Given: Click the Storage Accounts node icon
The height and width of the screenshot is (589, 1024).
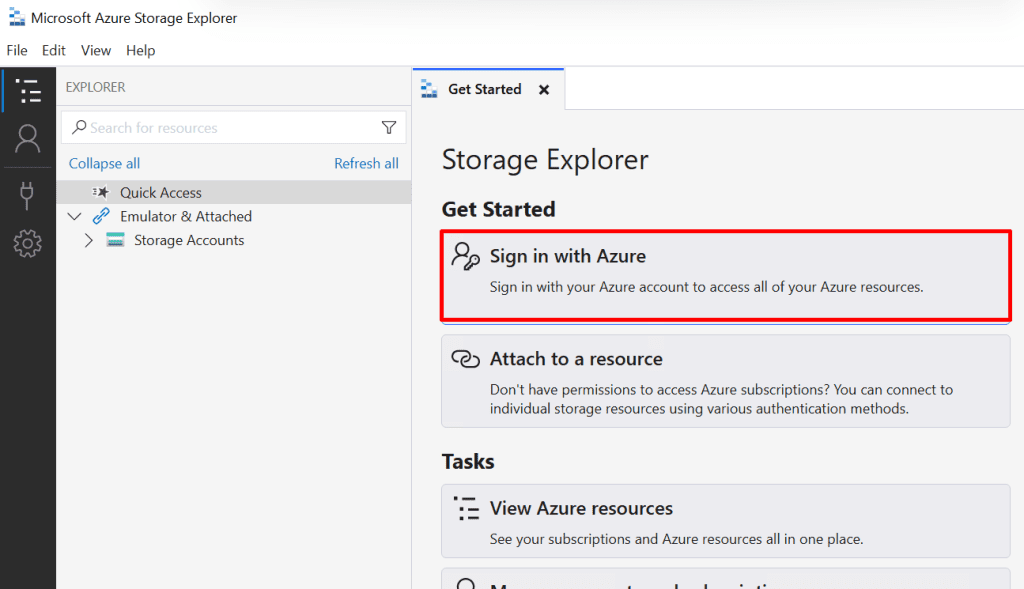Looking at the screenshot, I should coord(115,240).
